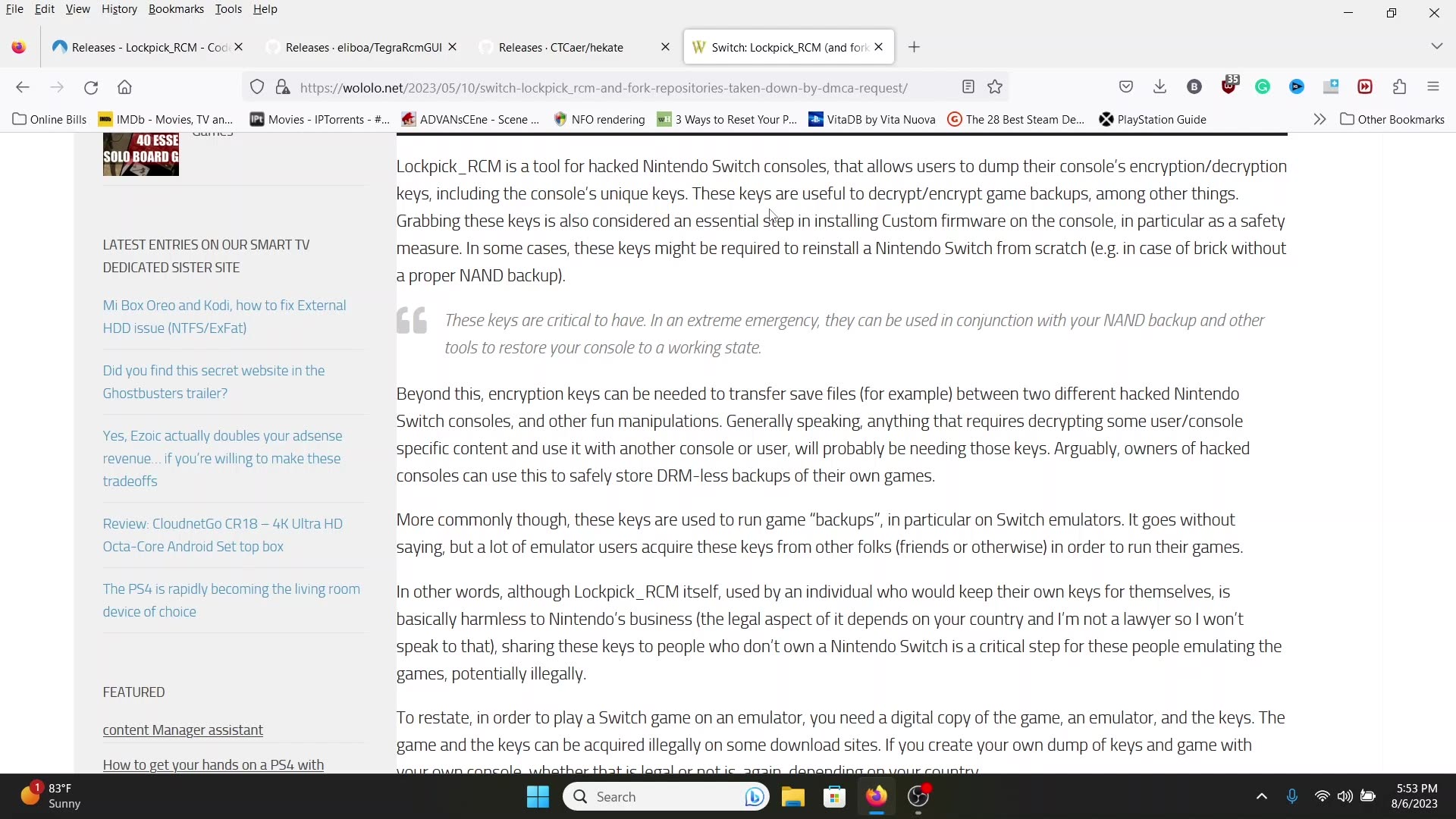The image size is (1456, 819).
Task: Open Firefox application hamburger menu
Action: [1432, 87]
